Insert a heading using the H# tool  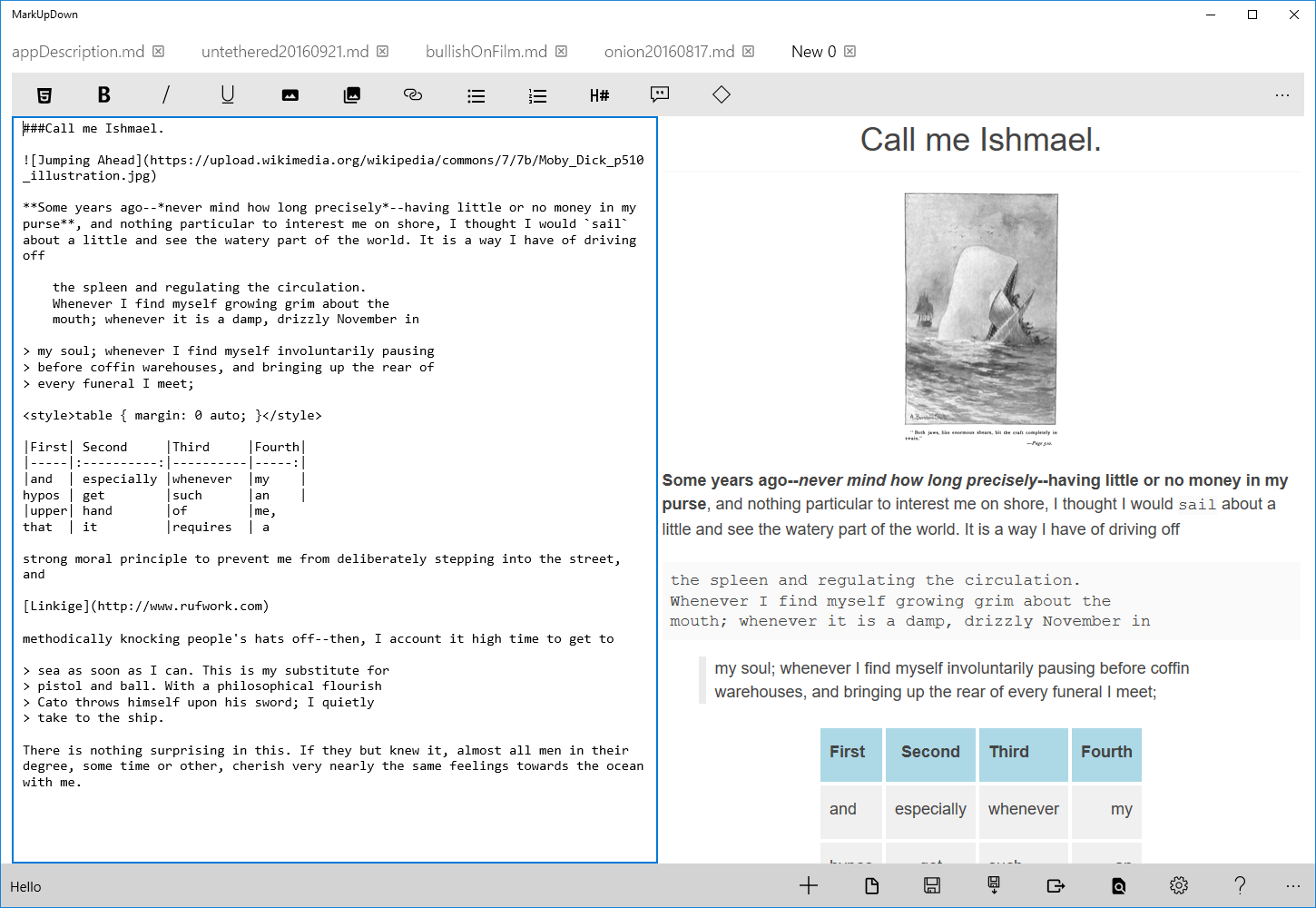pos(599,94)
